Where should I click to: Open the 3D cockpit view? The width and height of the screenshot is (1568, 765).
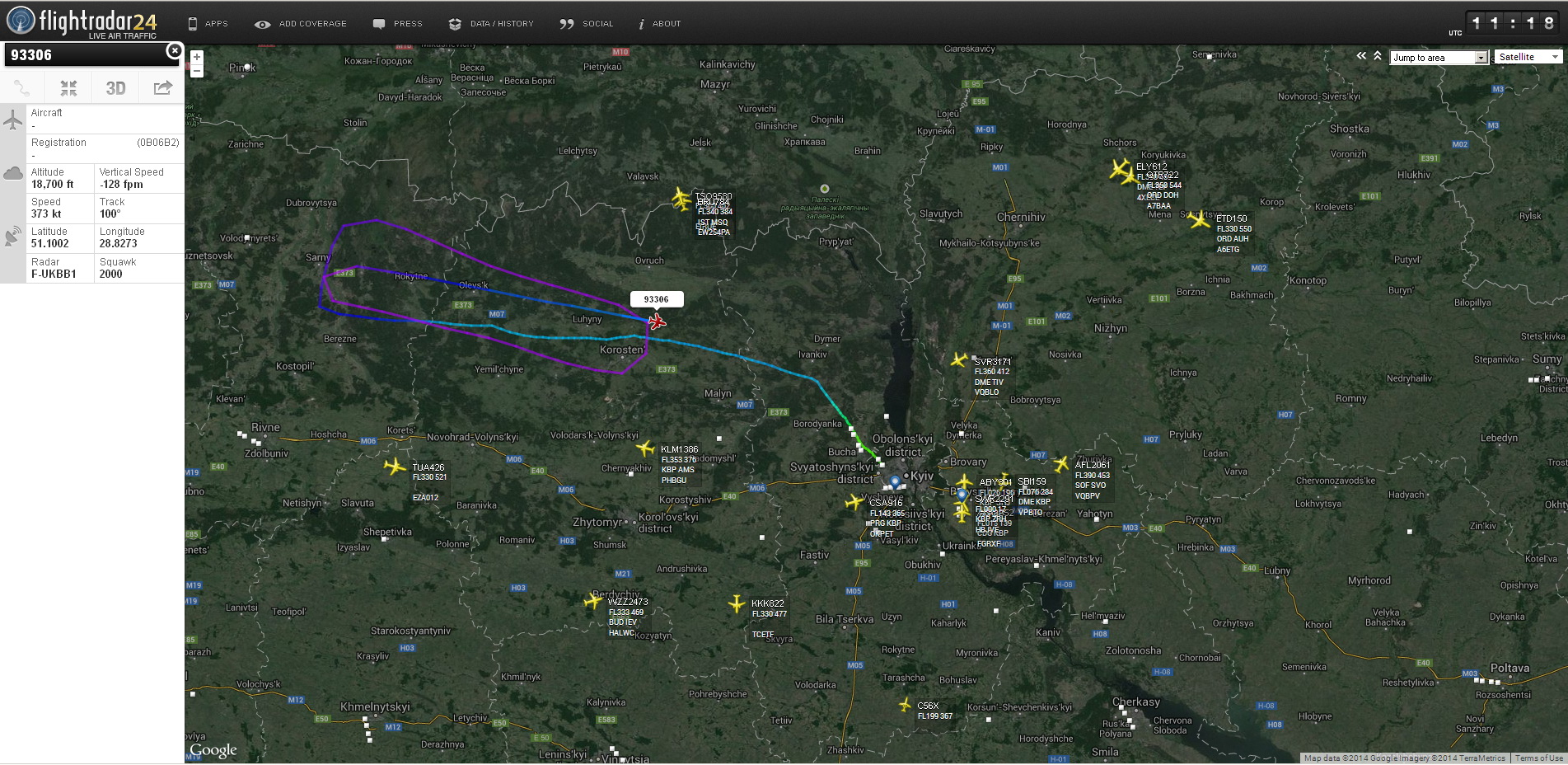coord(115,88)
